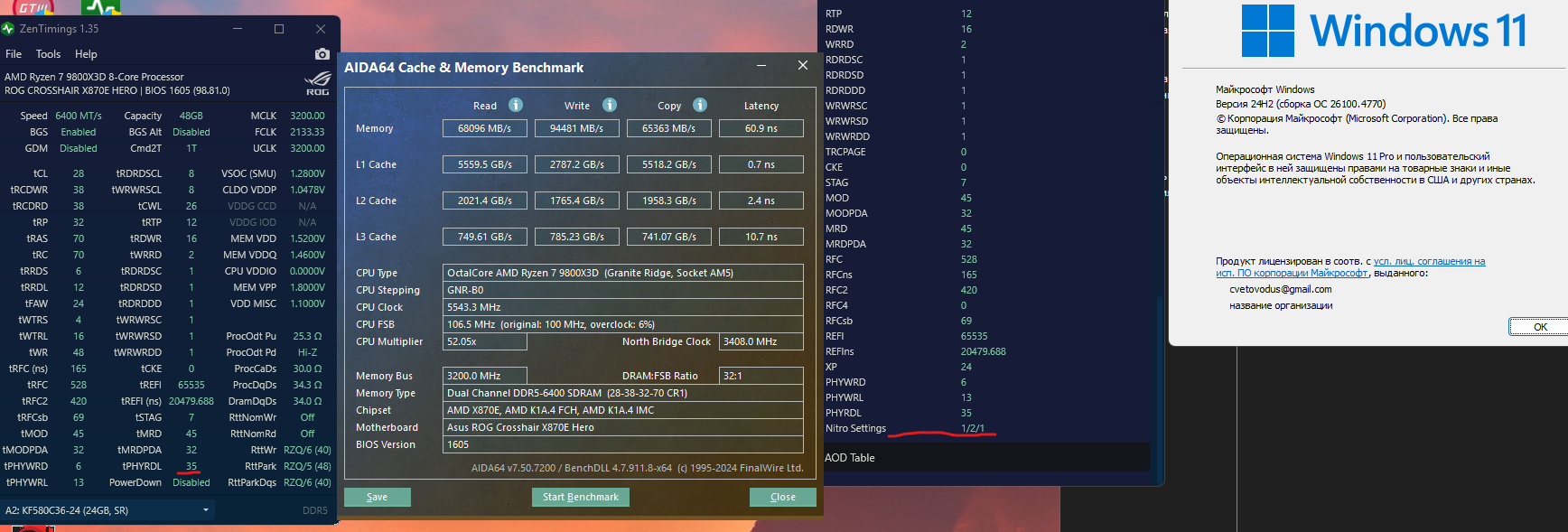Click the PowerDown value Disabled in ZenTimings
1568x532 pixels.
pyautogui.click(x=191, y=482)
